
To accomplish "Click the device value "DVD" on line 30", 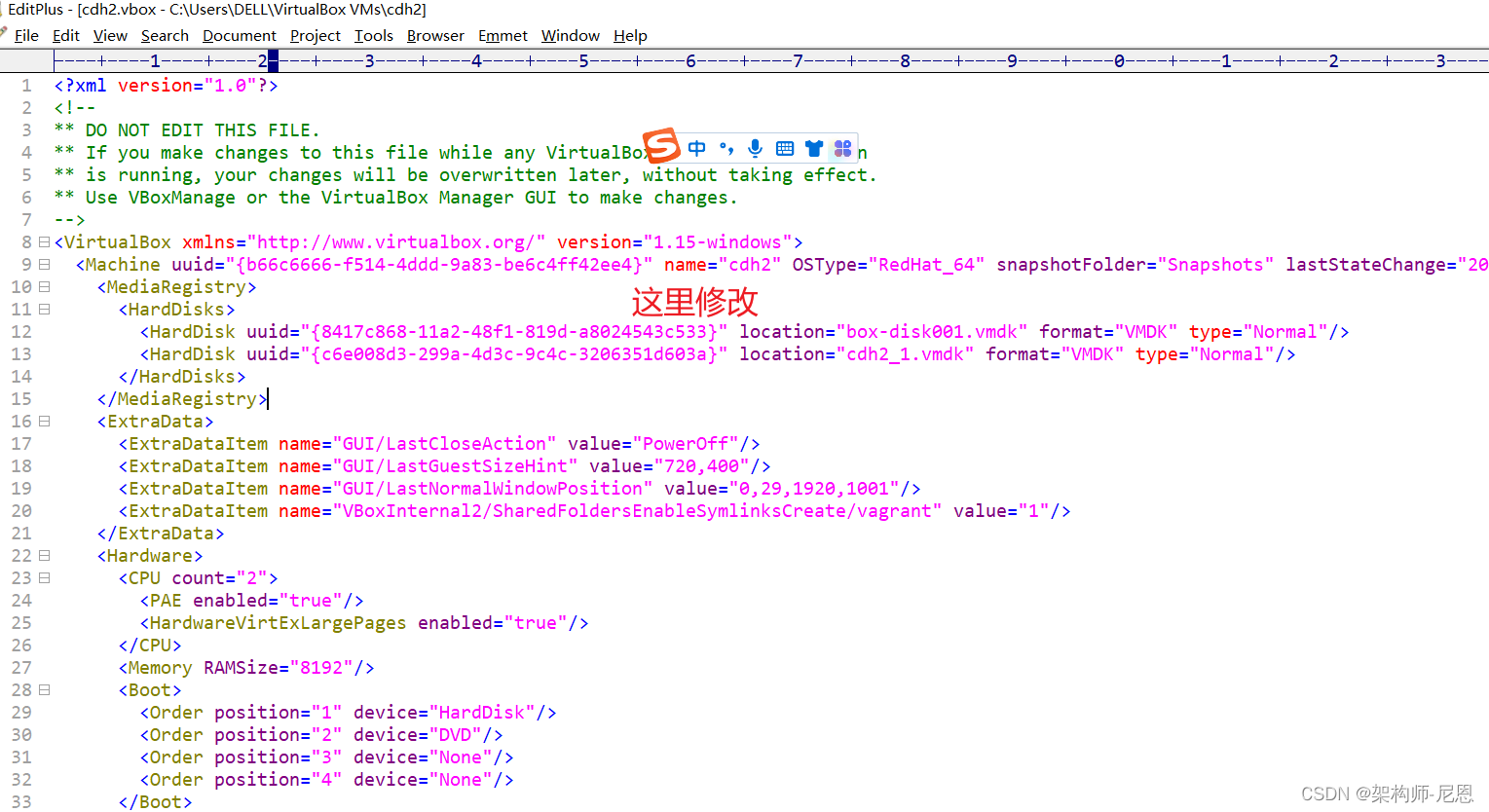I will click(456, 735).
